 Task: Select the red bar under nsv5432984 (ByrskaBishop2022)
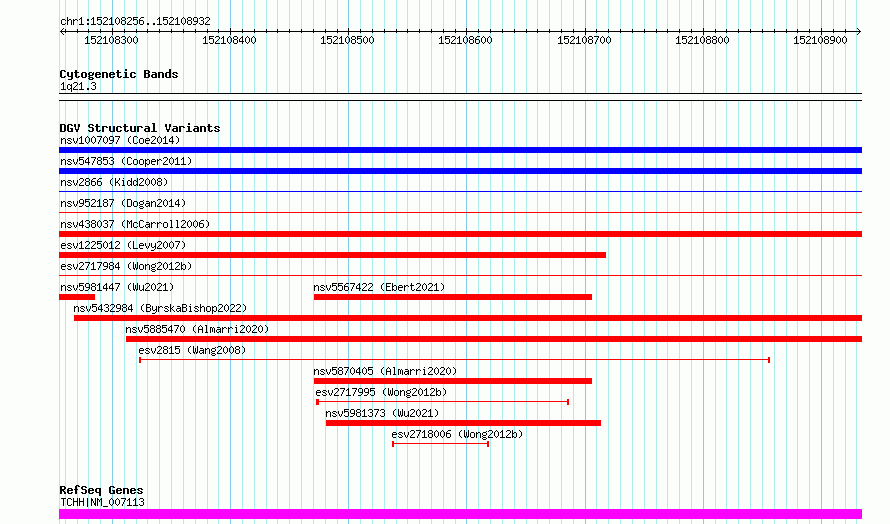(x=468, y=318)
